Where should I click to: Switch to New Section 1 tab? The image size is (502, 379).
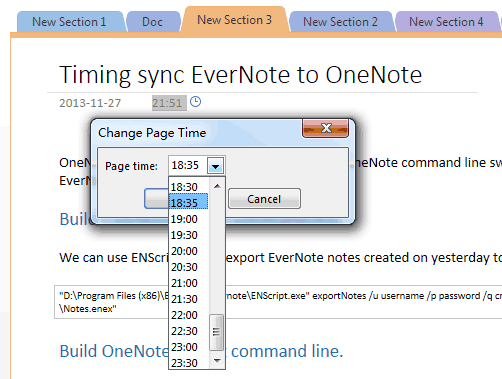69,22
